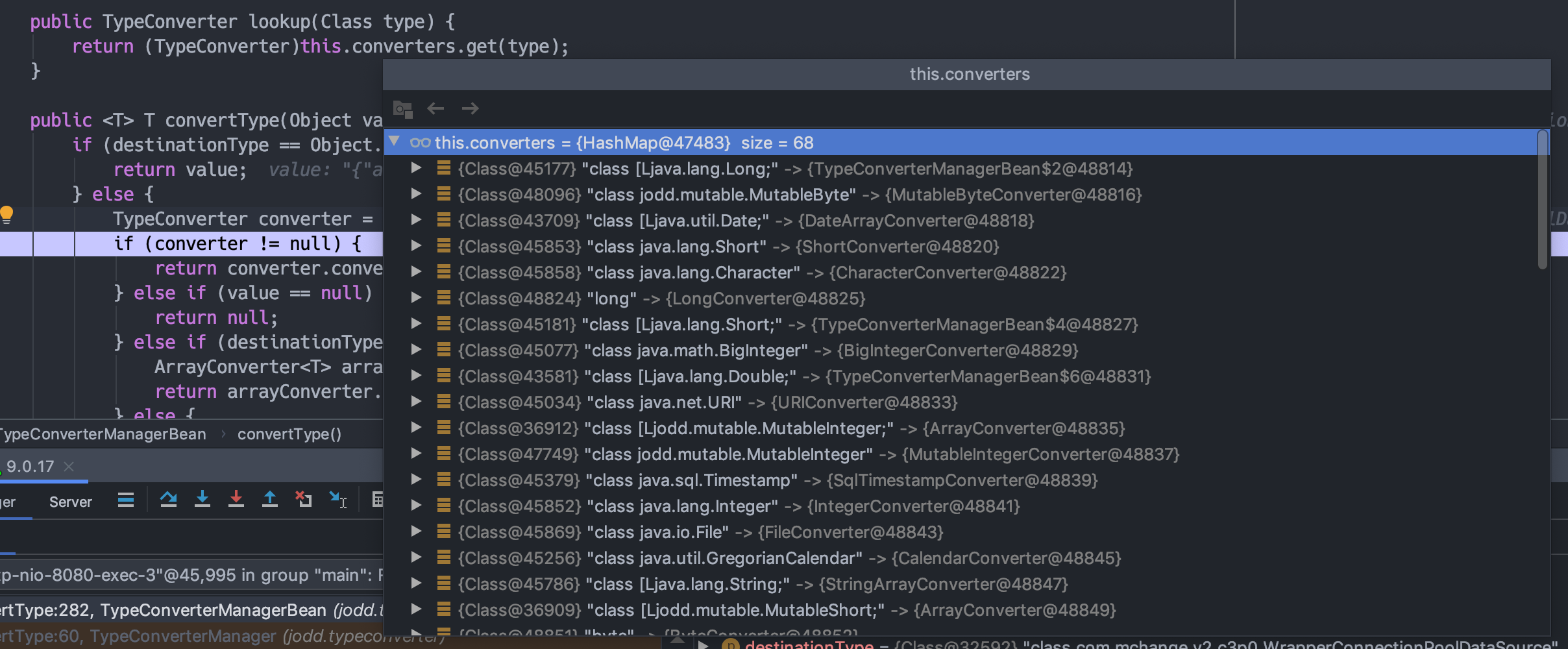Click the red Force Step Into arrow
Viewport: 1568px width, 649px height.
tap(236, 499)
